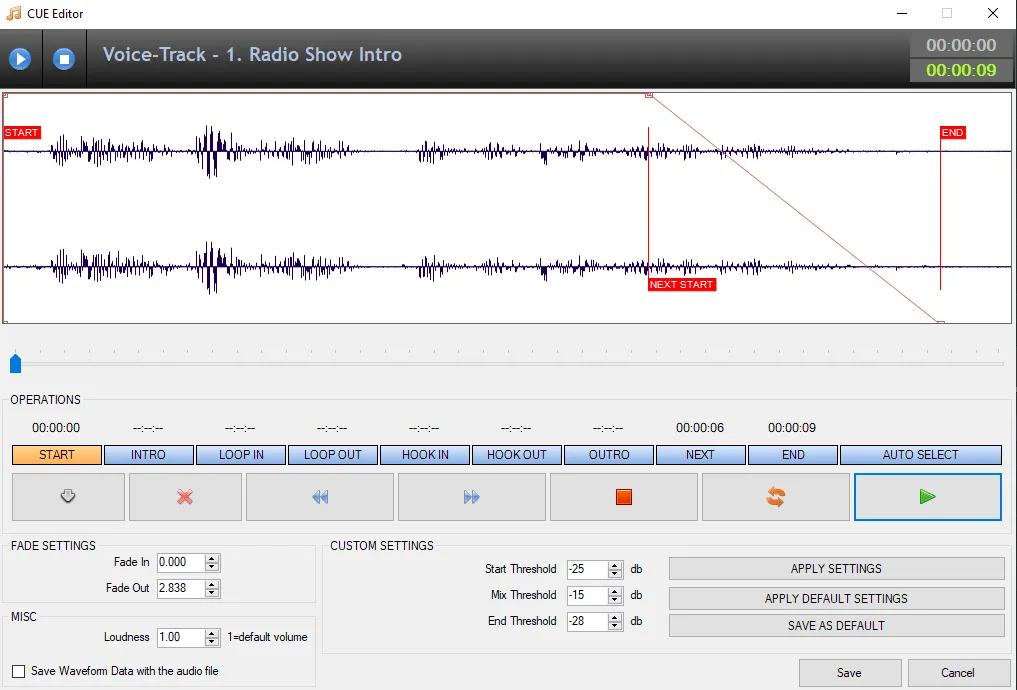The width and height of the screenshot is (1017, 690).
Task: Click the Mix Threshold input field
Action: point(587,595)
